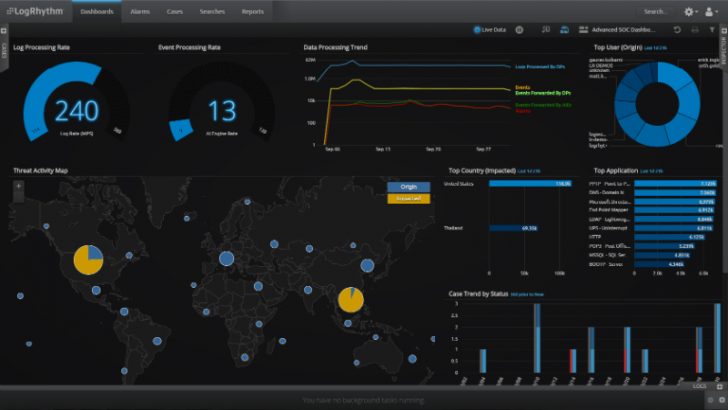The width and height of the screenshot is (728, 410).
Task: Expand the left side panel
Action: tap(4, 50)
